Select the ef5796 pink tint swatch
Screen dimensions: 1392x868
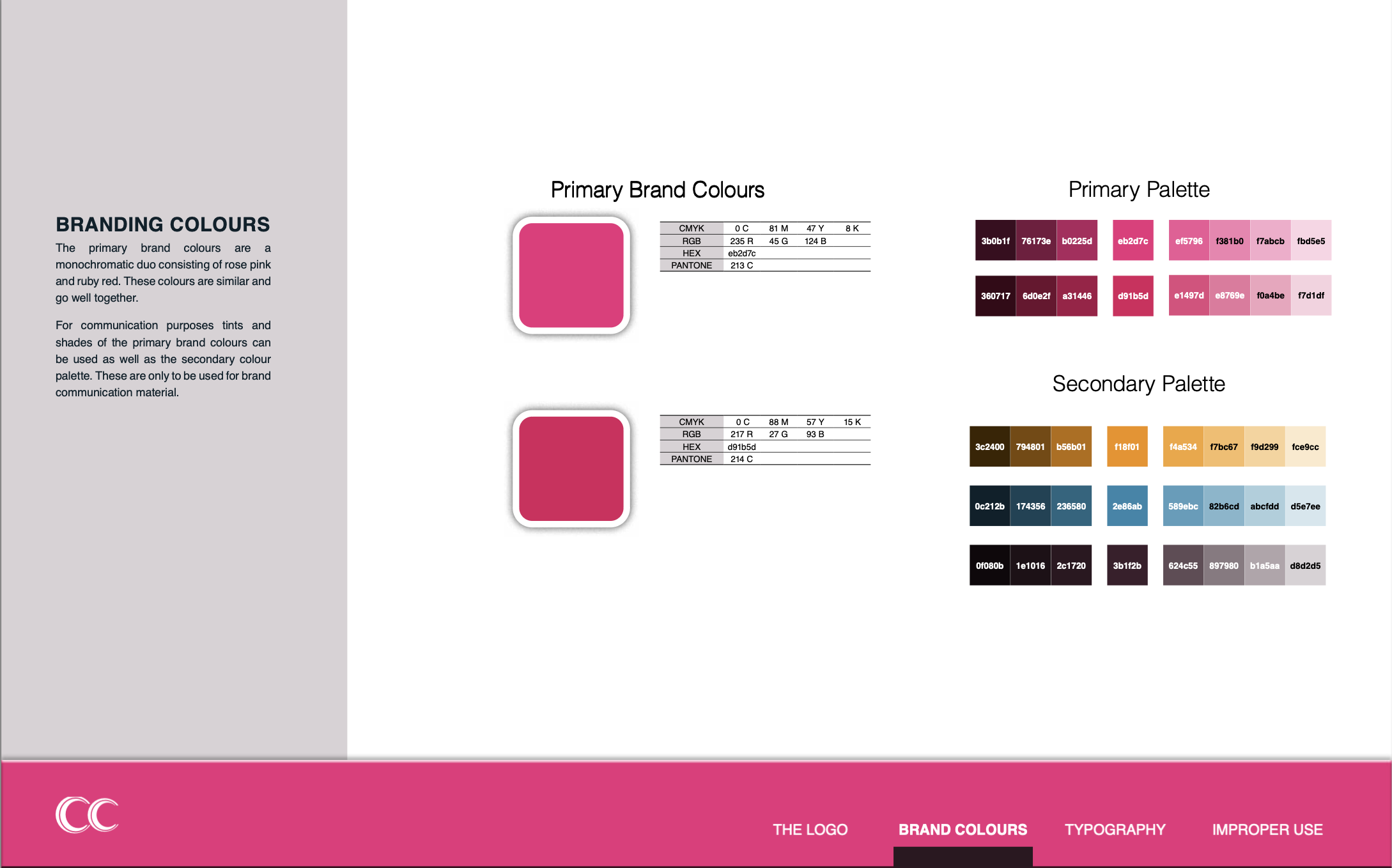tap(1189, 241)
